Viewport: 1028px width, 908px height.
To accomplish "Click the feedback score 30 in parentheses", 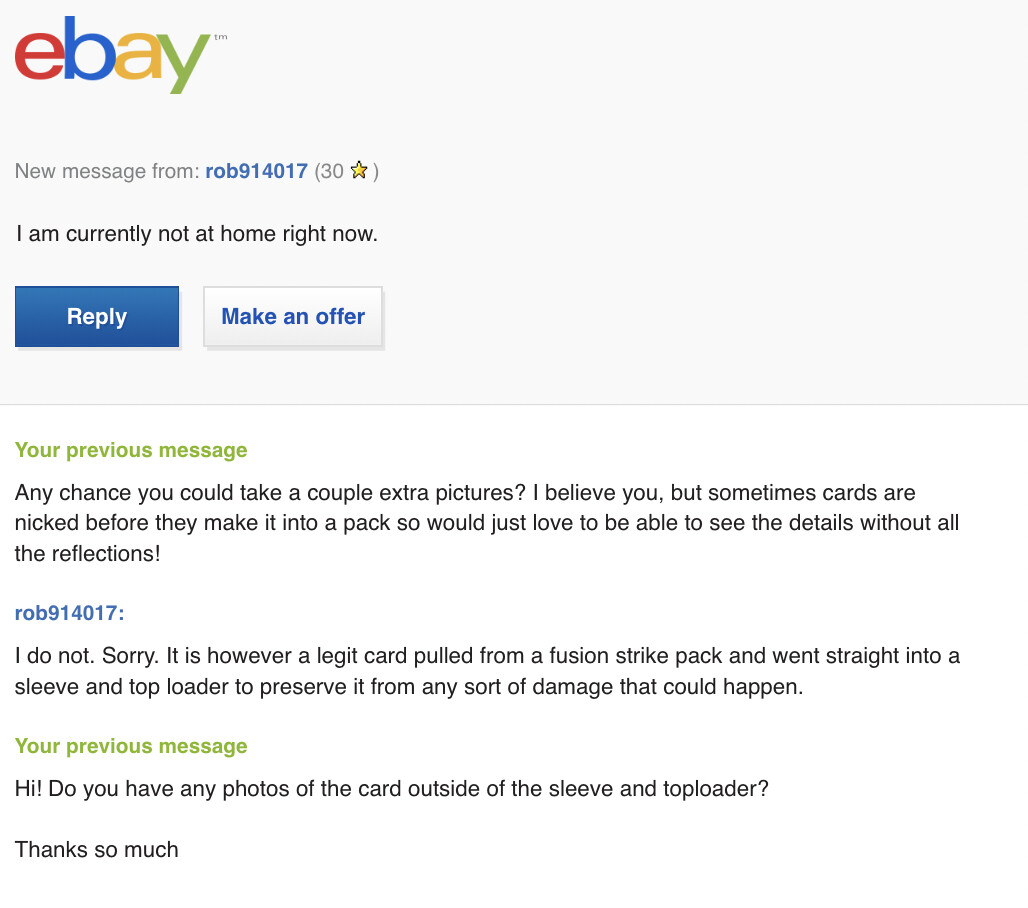I will (330, 171).
